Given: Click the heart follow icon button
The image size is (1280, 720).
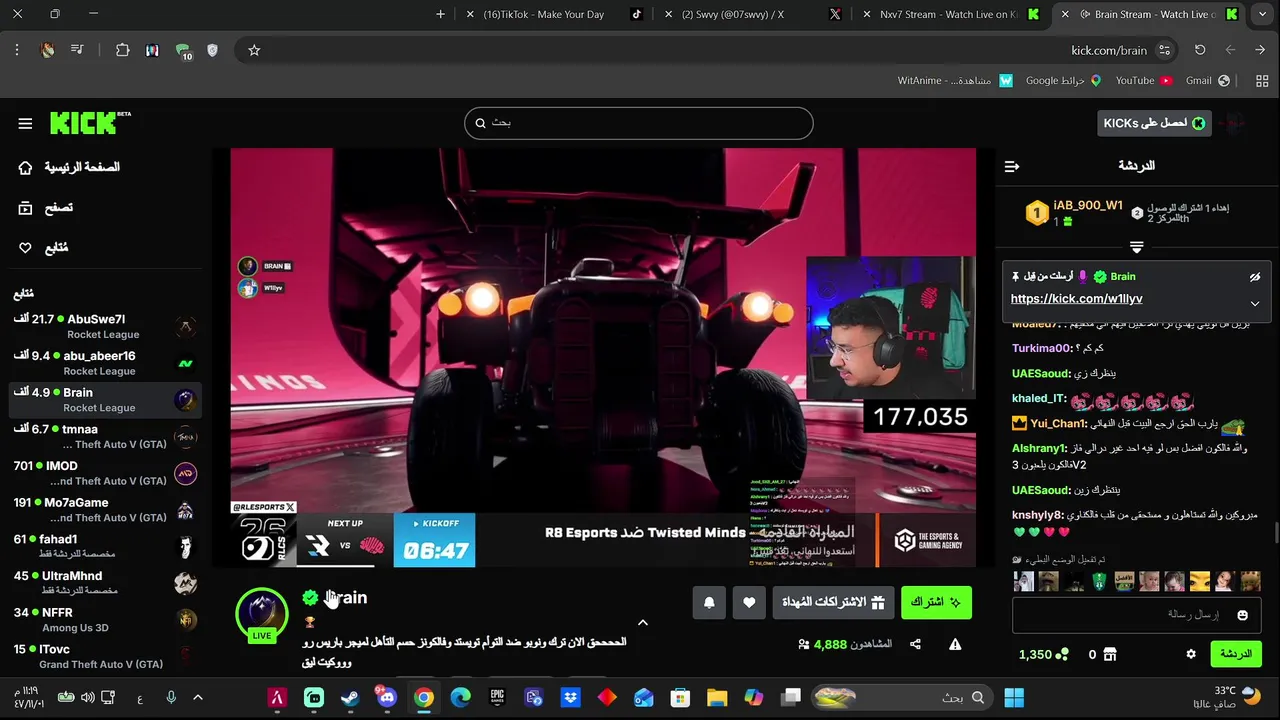Looking at the screenshot, I should (x=749, y=602).
